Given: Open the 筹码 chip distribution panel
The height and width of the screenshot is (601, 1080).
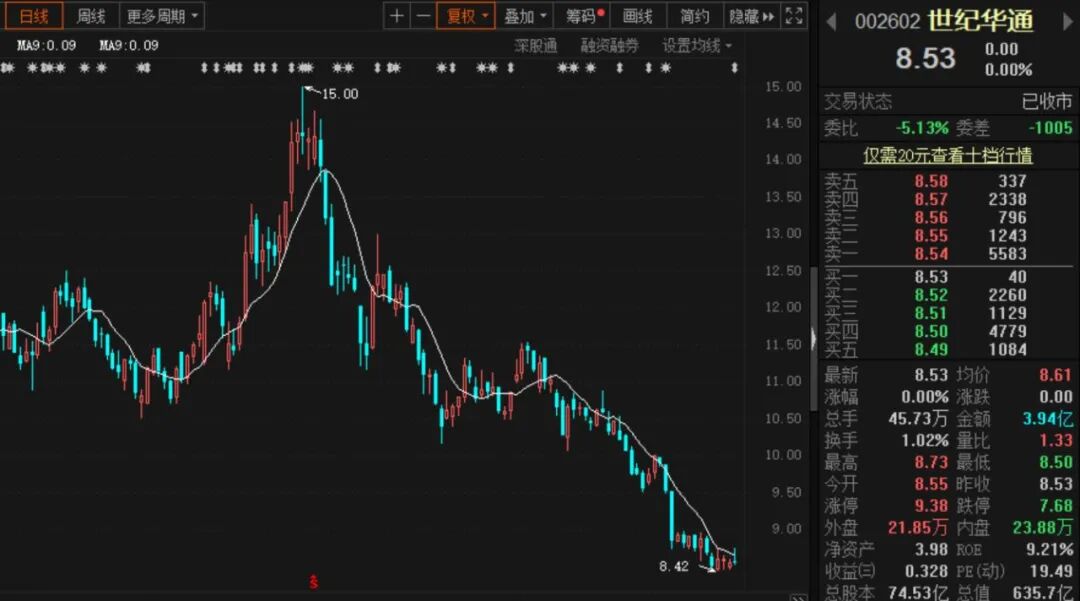Looking at the screenshot, I should (x=584, y=16).
